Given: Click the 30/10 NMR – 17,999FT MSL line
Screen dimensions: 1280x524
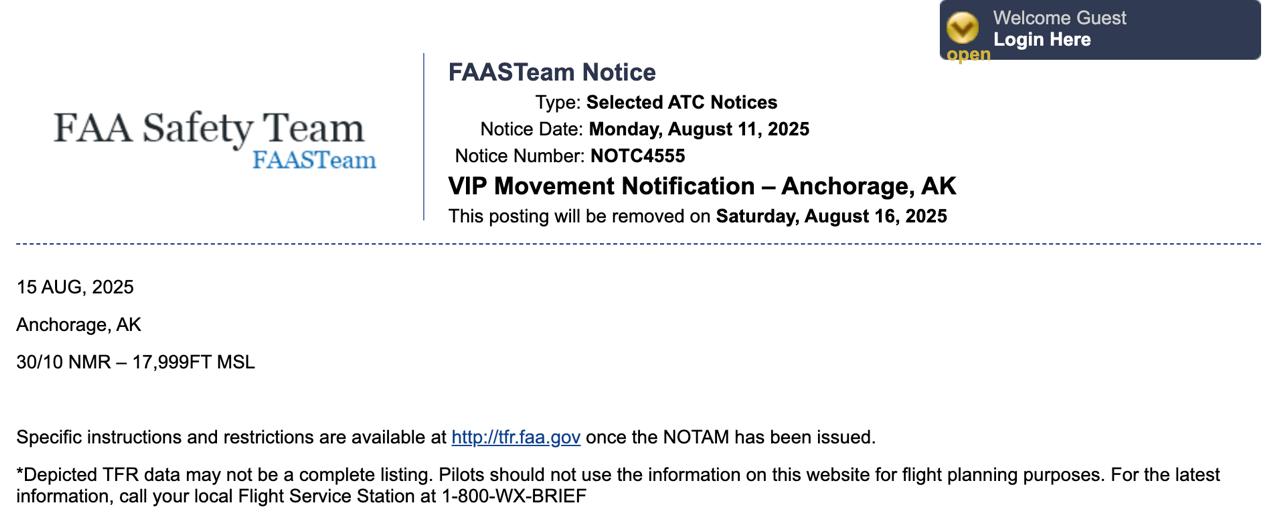Looking at the screenshot, I should tap(135, 362).
